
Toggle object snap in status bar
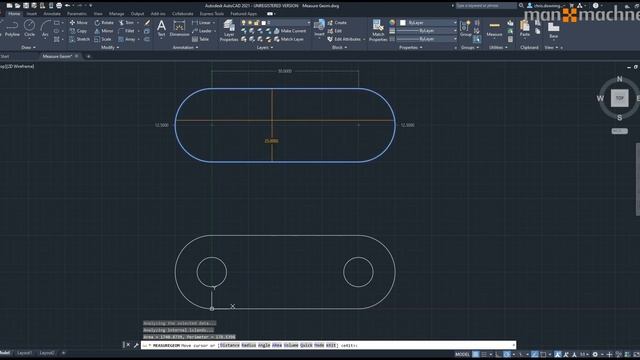click(x=543, y=354)
